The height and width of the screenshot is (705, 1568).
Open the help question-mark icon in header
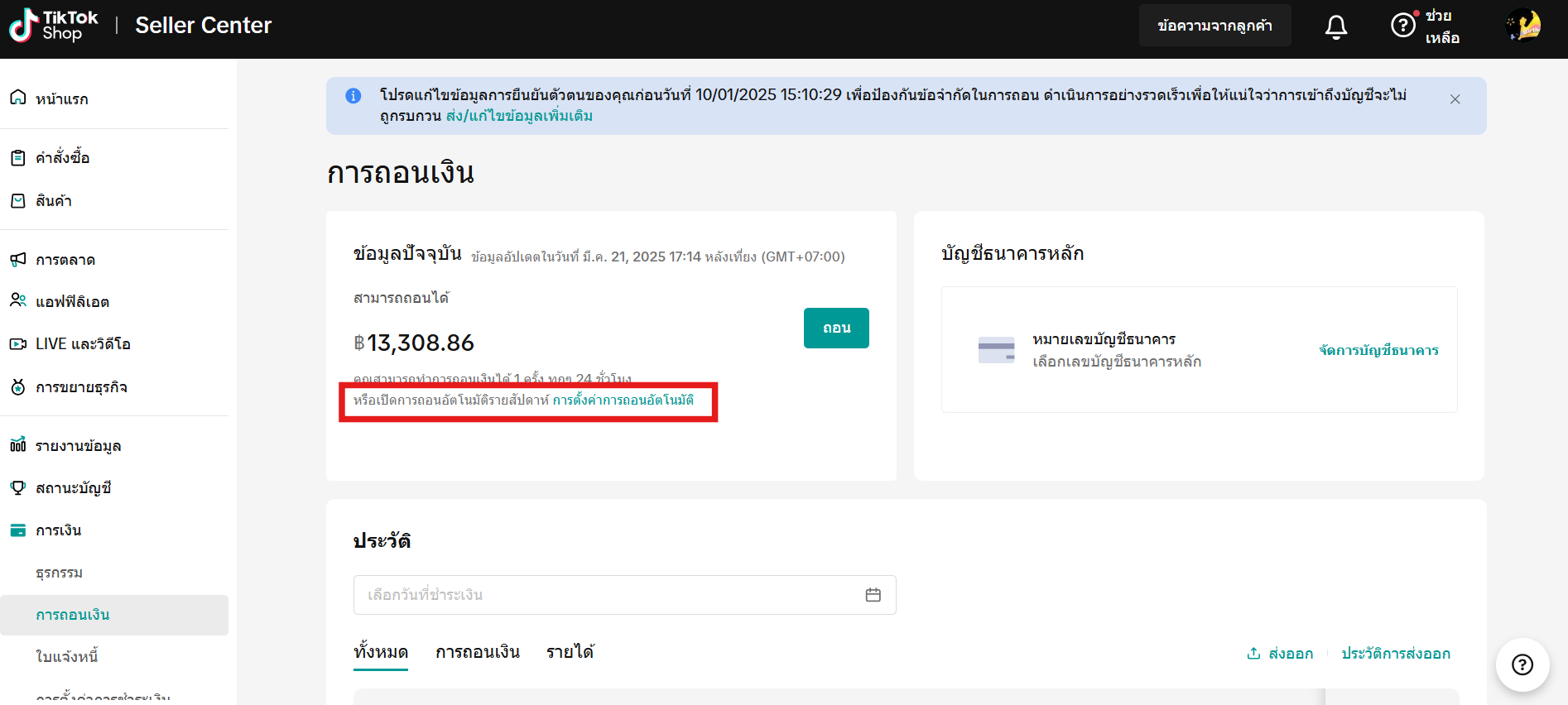tap(1403, 26)
